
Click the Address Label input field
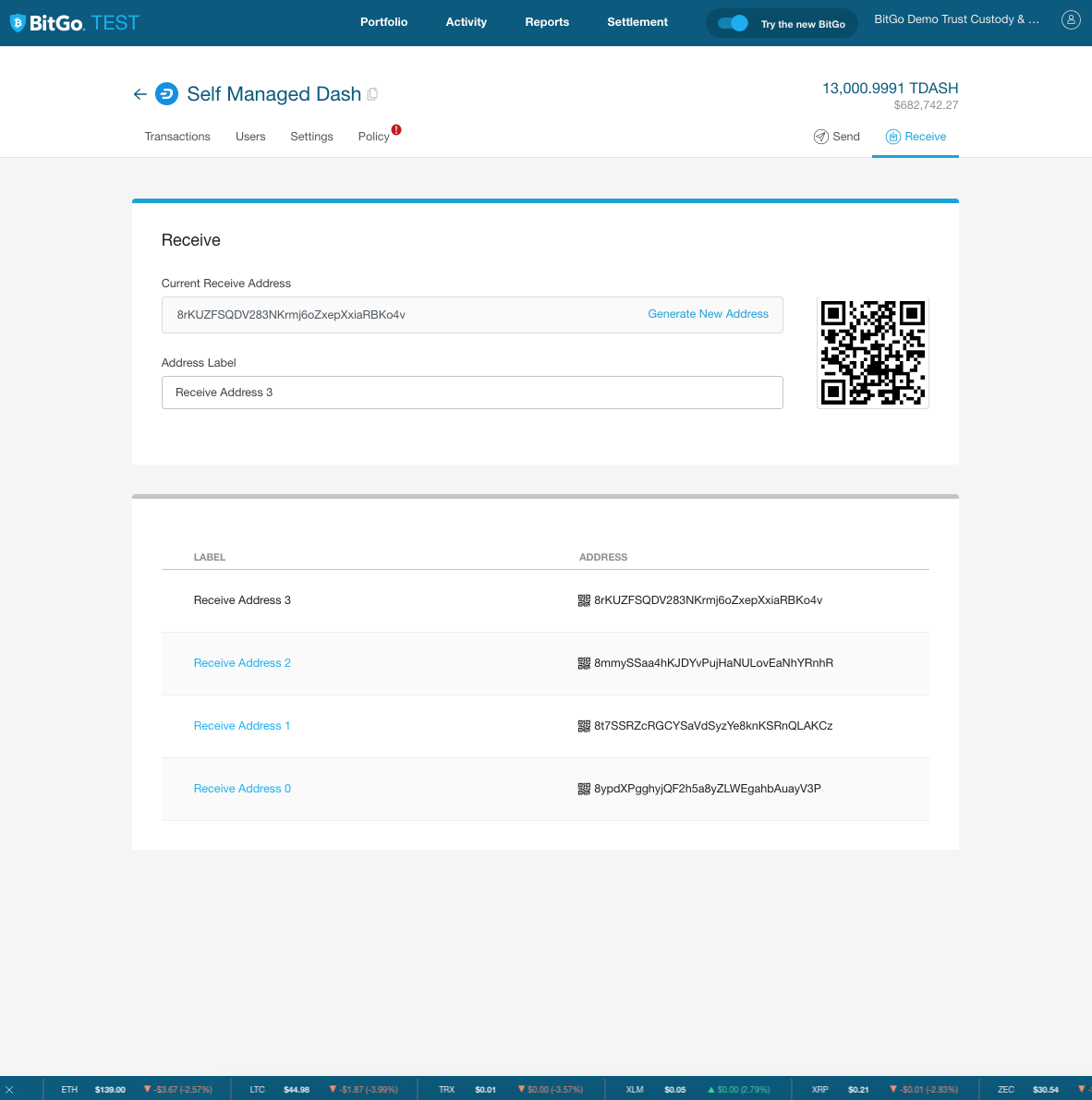click(x=472, y=393)
